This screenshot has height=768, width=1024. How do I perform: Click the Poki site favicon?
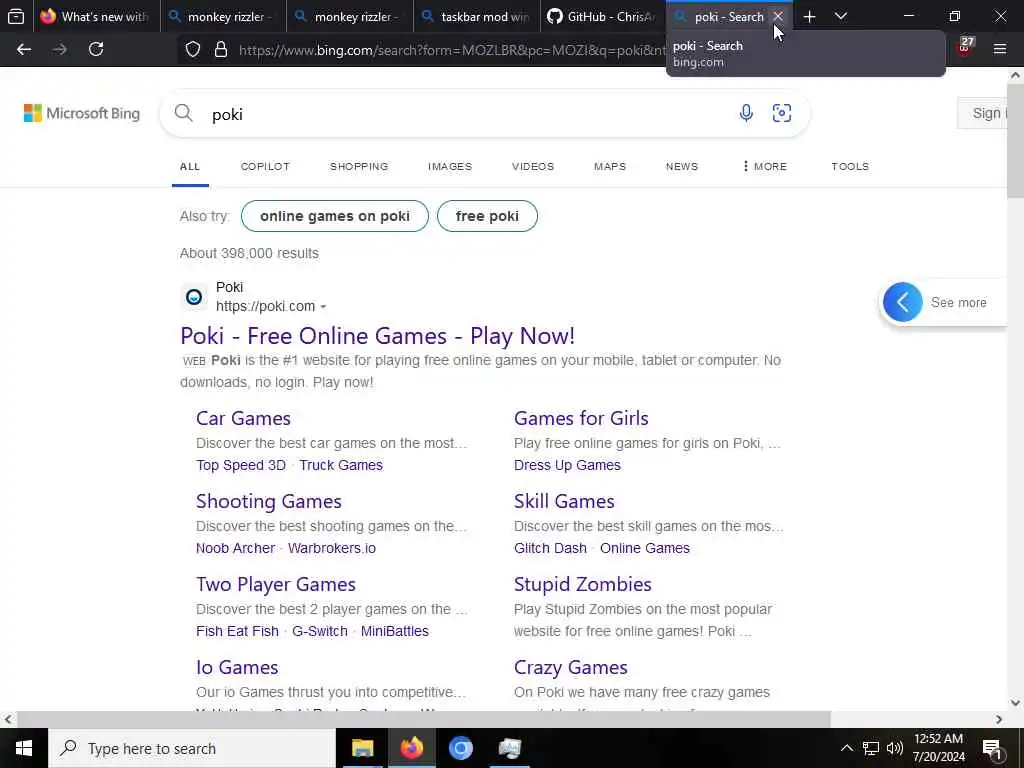(x=194, y=297)
